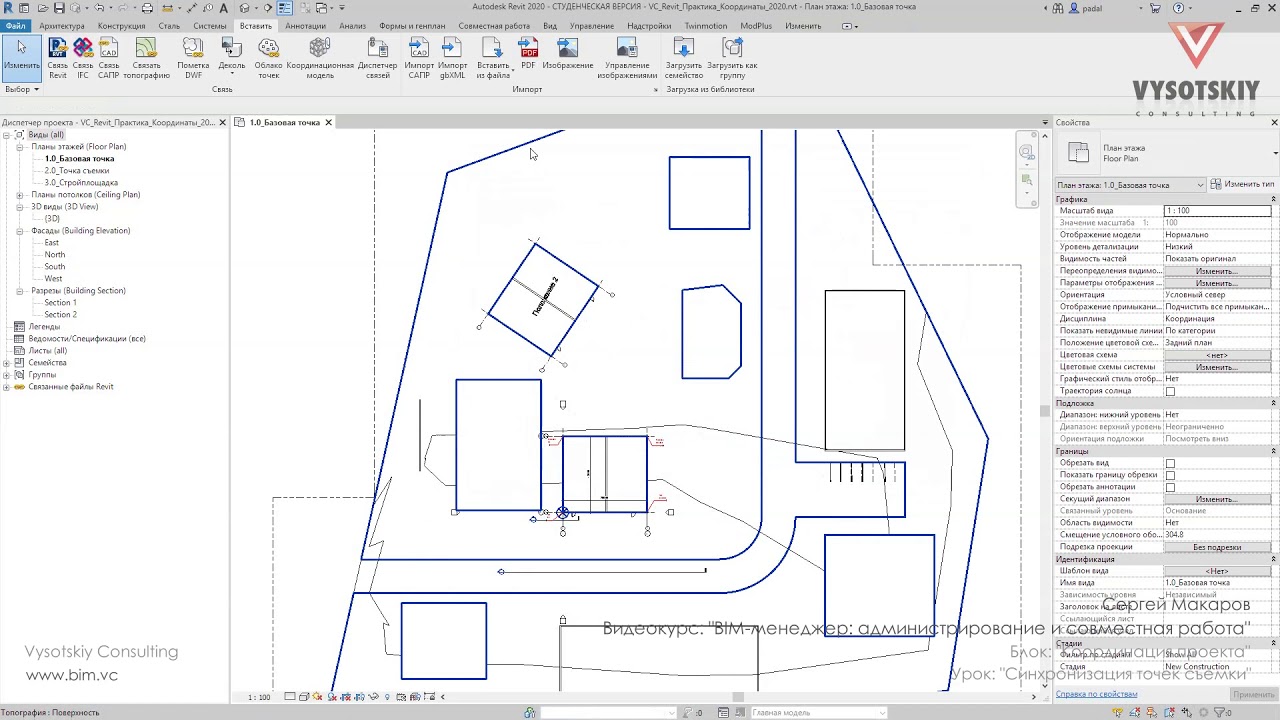Open the Файл menu
This screenshot has height=720, width=1280.
(x=15, y=26)
